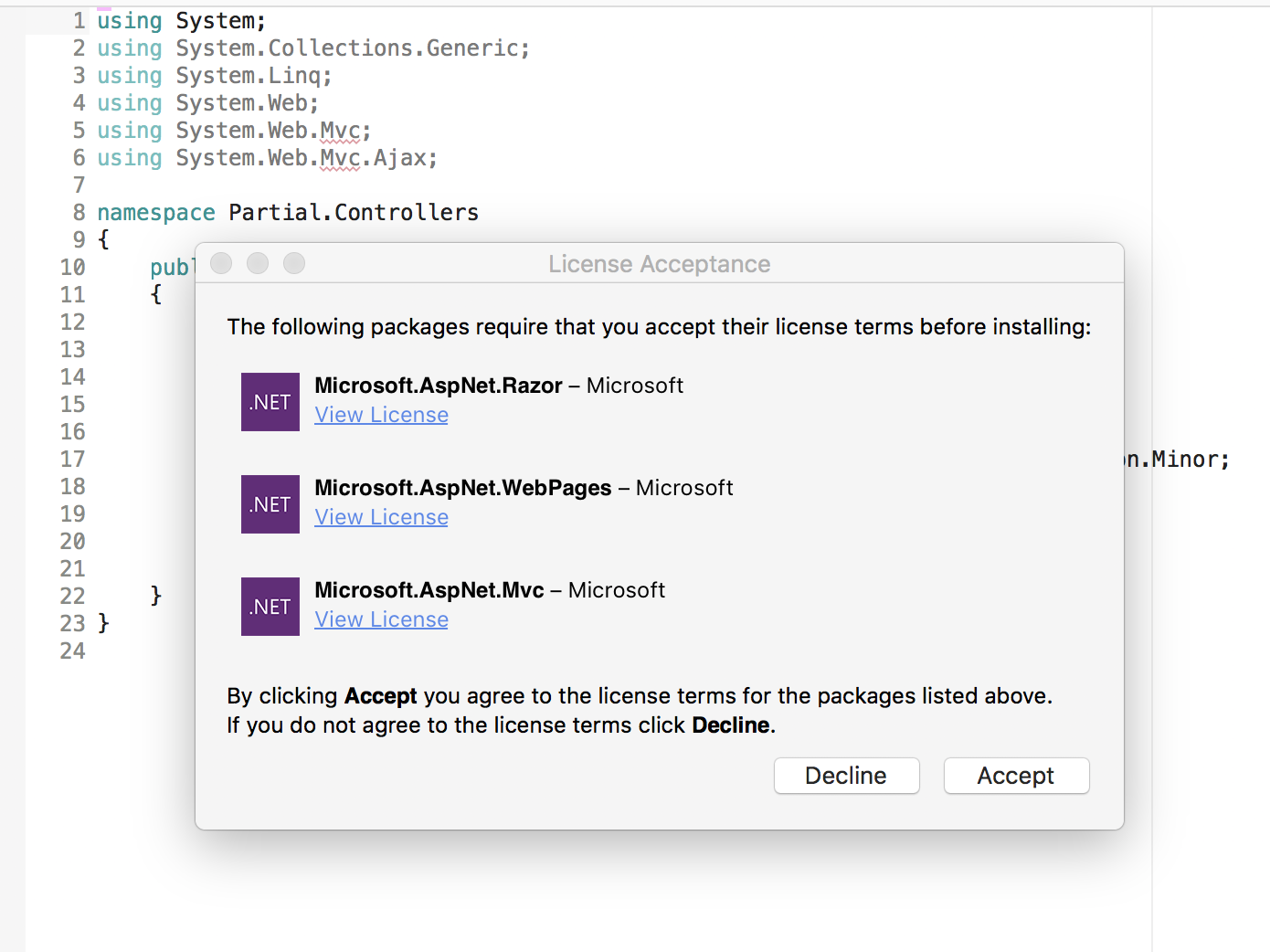Viewport: 1270px width, 952px height.
Task: Click the .NET icon beside Microsoft.AspNet.WebPages
Action: coord(270,504)
